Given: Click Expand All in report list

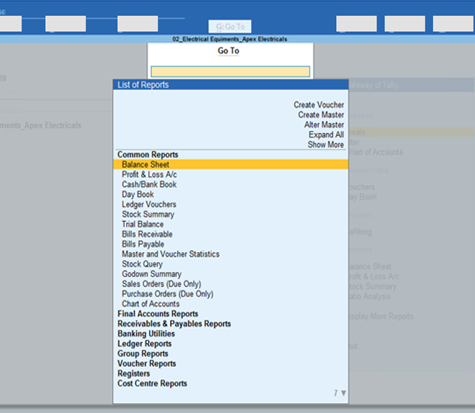Looking at the screenshot, I should coord(326,135).
